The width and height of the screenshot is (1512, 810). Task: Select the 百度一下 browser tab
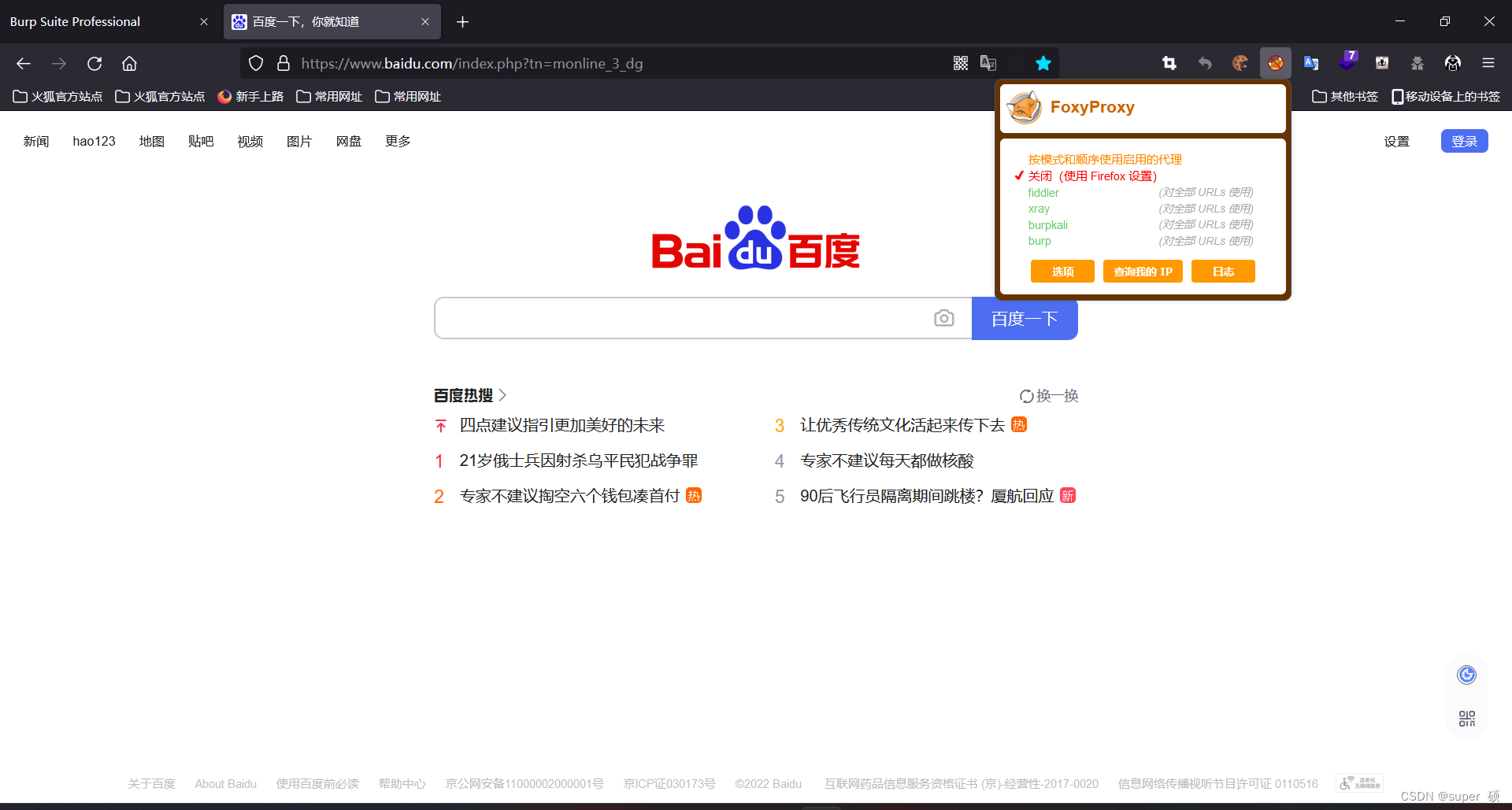point(332,22)
